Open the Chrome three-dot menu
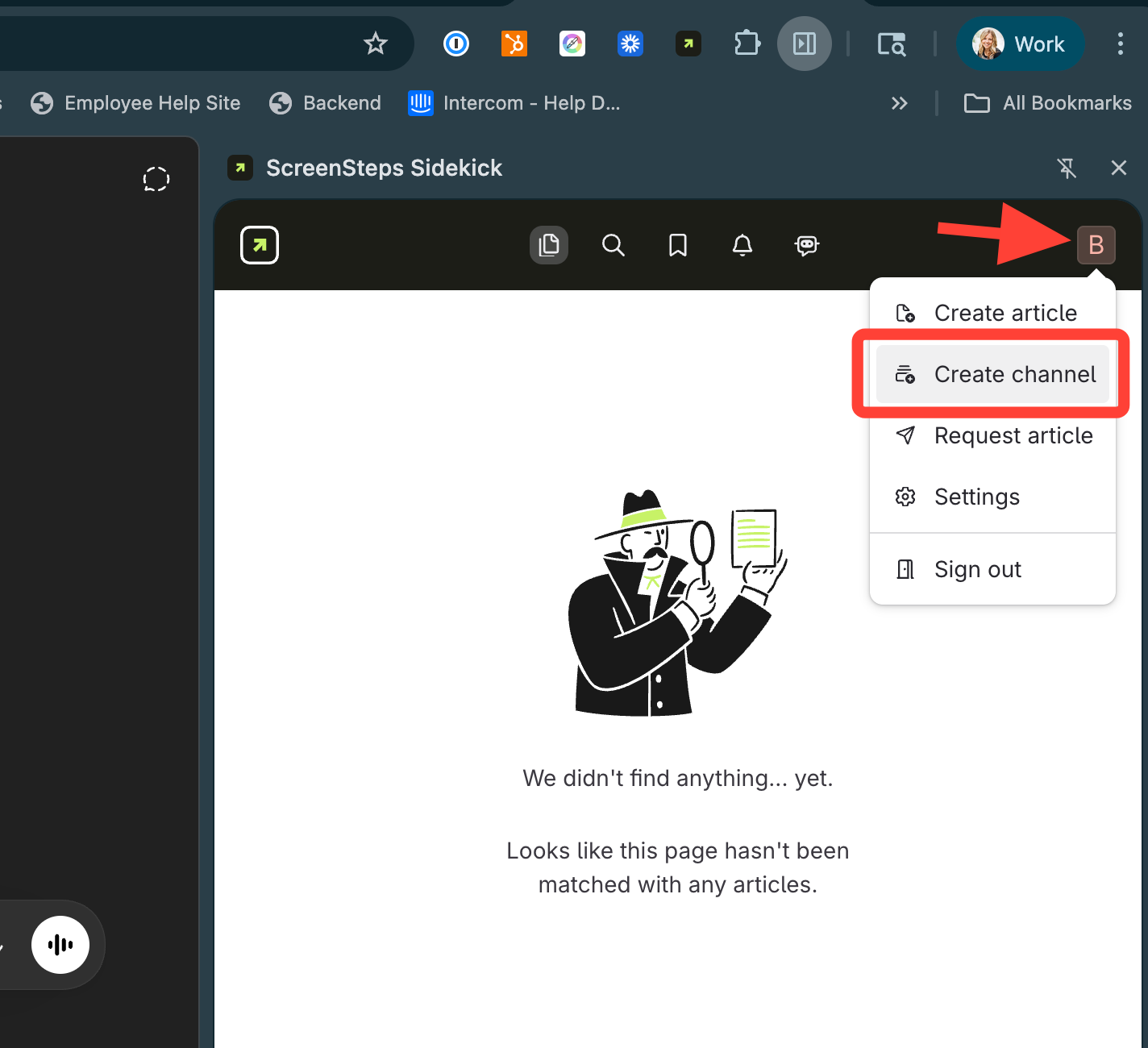 1120,44
